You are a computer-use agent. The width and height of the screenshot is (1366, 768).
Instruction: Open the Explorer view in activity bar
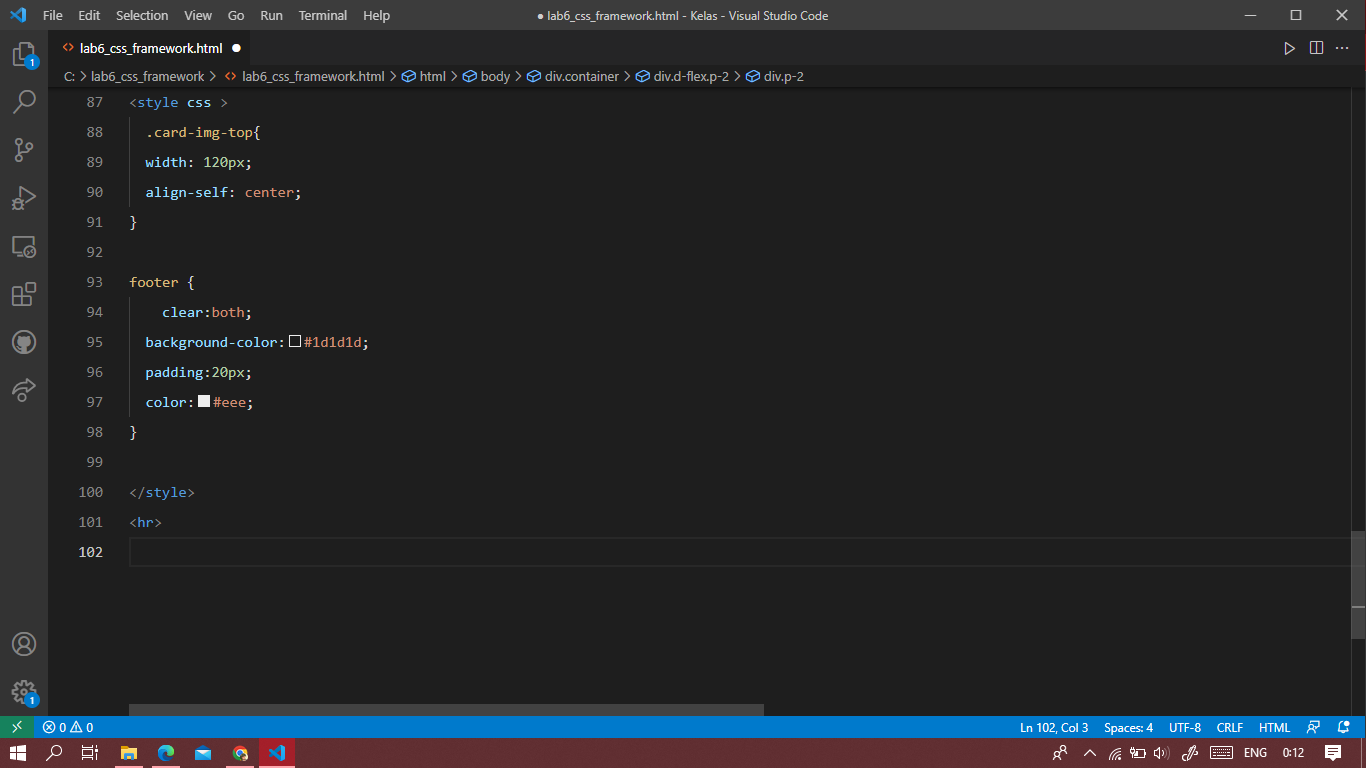point(24,54)
